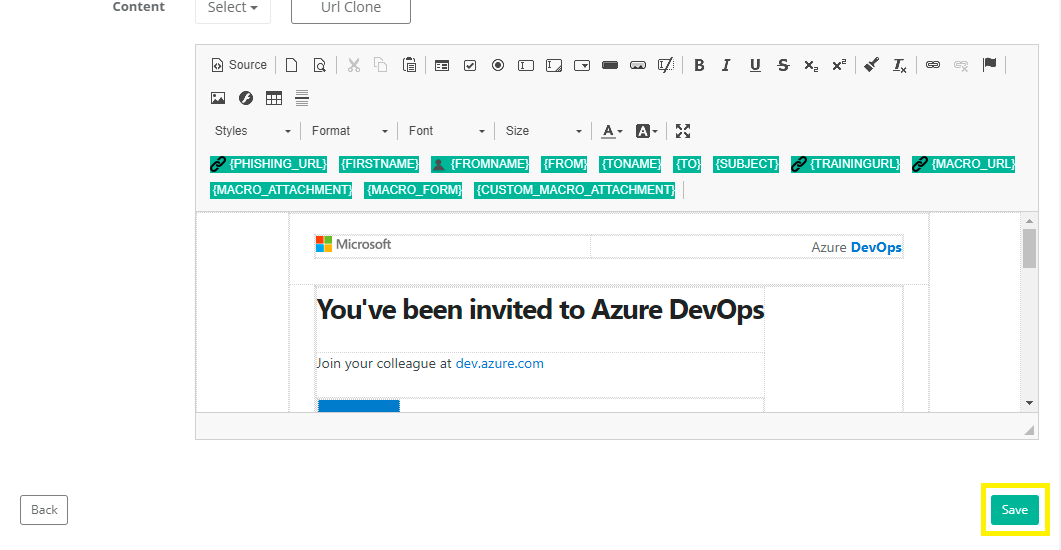
Task: Apply Subscript formatting
Action: click(x=811, y=65)
